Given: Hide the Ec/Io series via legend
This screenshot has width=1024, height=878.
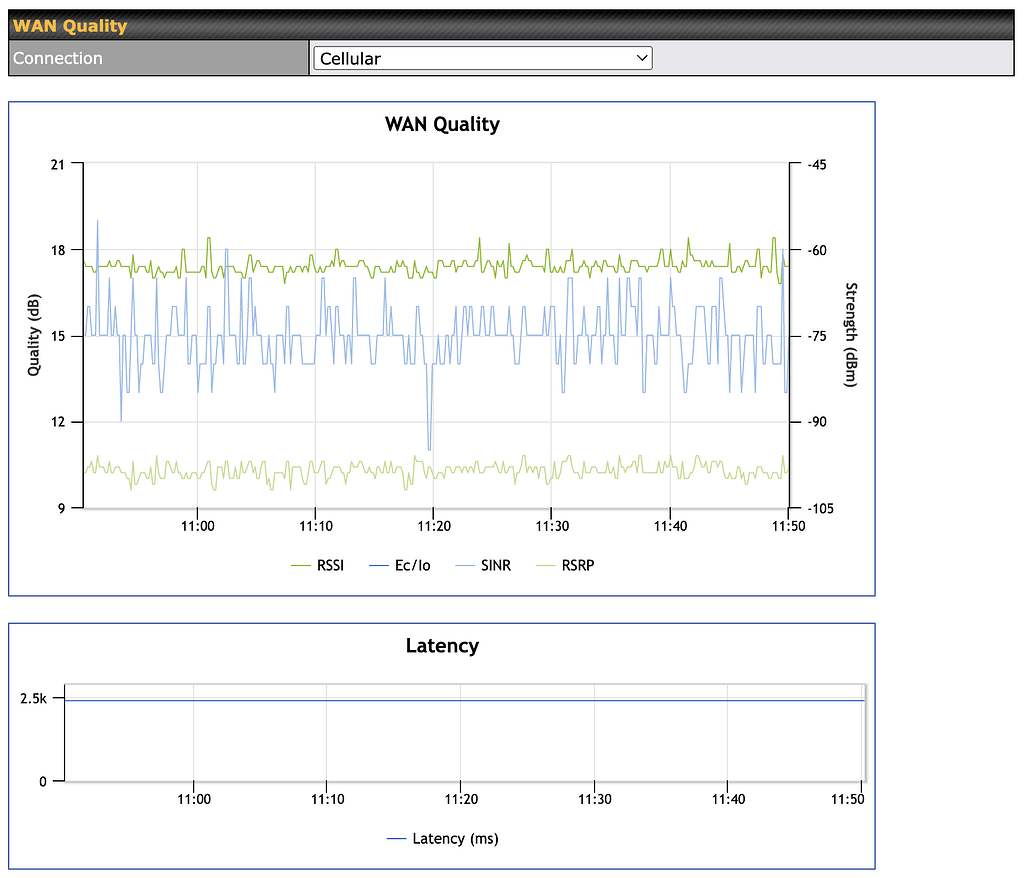Looking at the screenshot, I should pos(412,566).
